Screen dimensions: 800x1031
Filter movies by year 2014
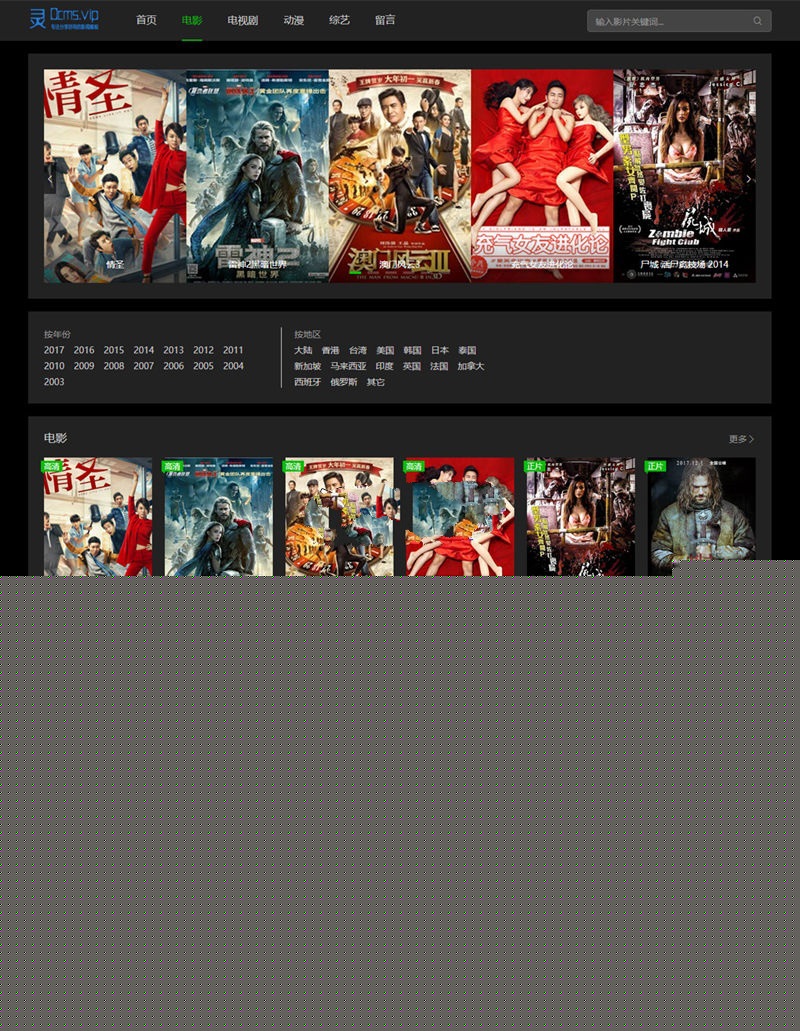point(143,350)
